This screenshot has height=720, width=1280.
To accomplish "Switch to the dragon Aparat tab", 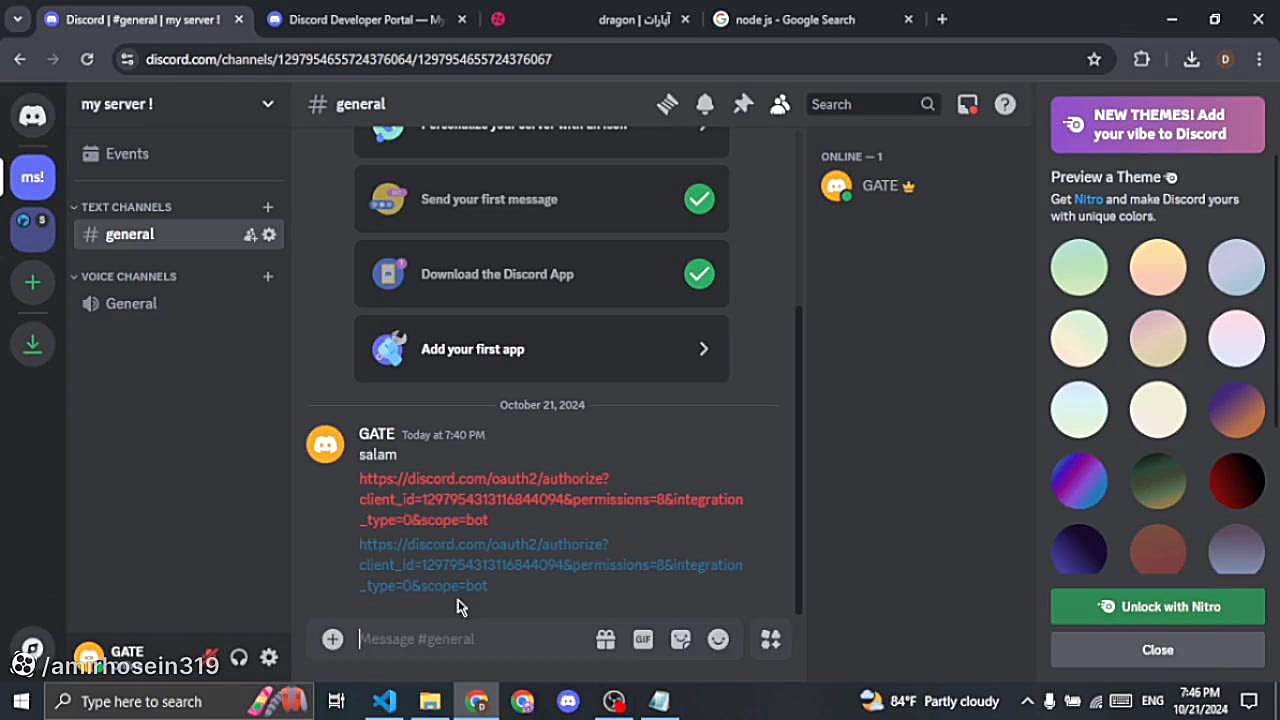I will 592,19.
